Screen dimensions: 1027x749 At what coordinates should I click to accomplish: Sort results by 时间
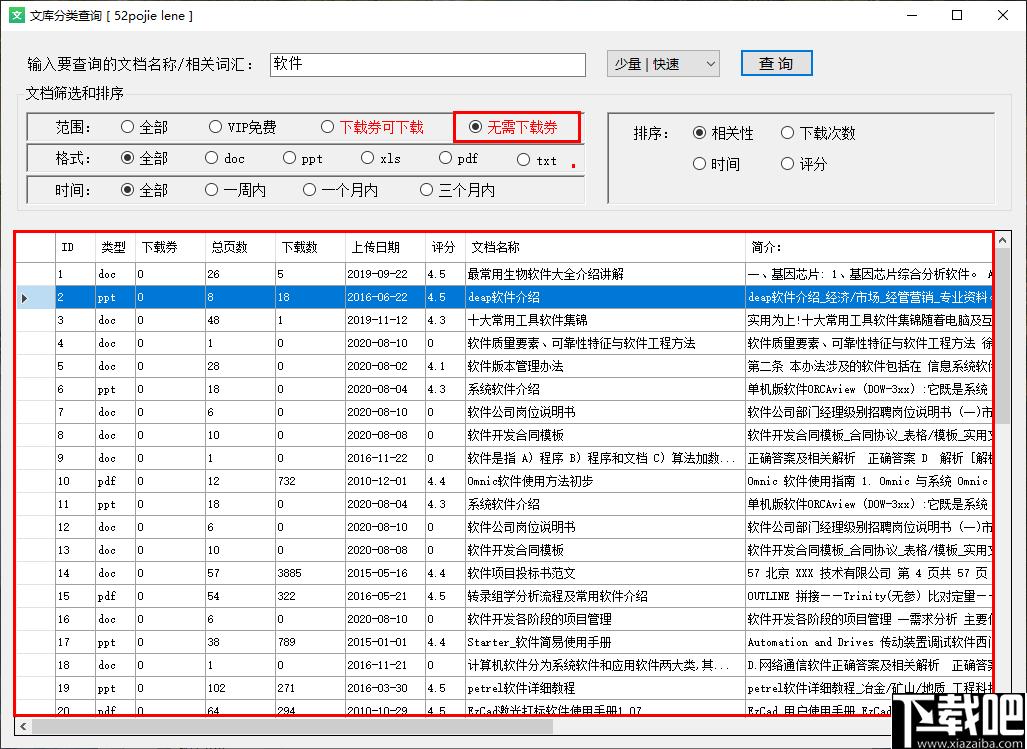coord(716,164)
